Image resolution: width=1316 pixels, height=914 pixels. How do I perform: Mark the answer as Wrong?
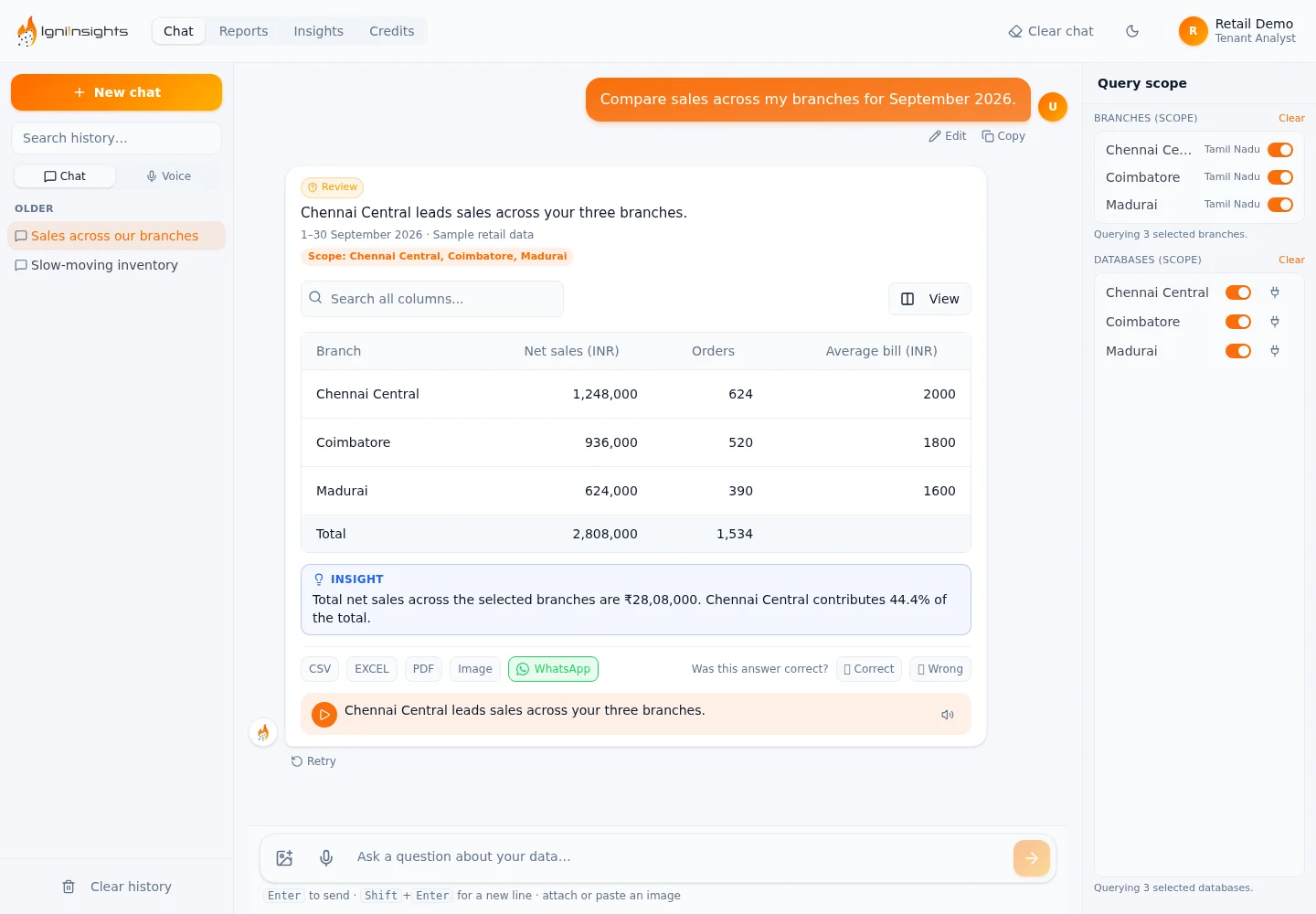[940, 669]
